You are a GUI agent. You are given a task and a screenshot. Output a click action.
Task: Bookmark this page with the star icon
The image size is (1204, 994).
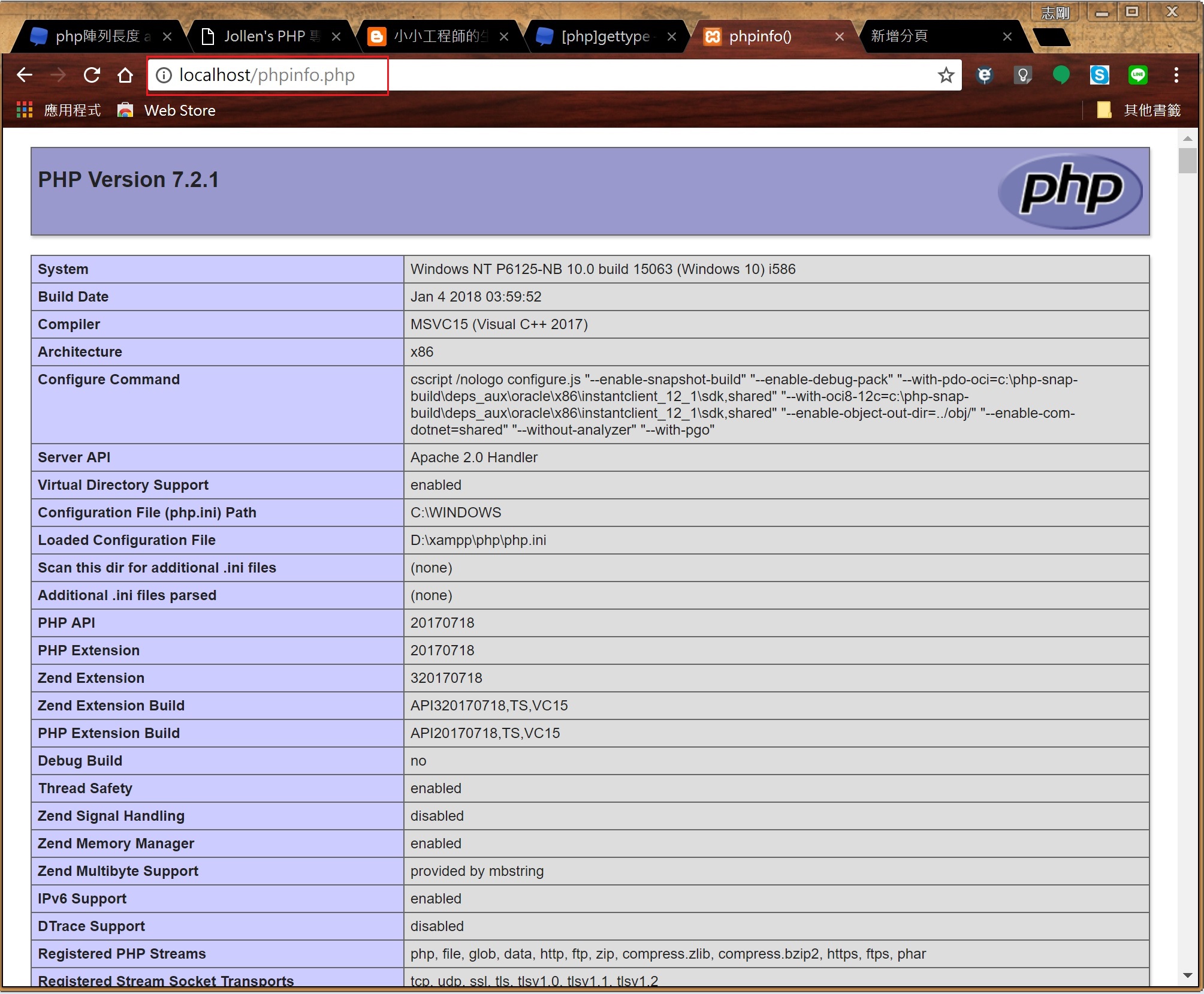[946, 75]
